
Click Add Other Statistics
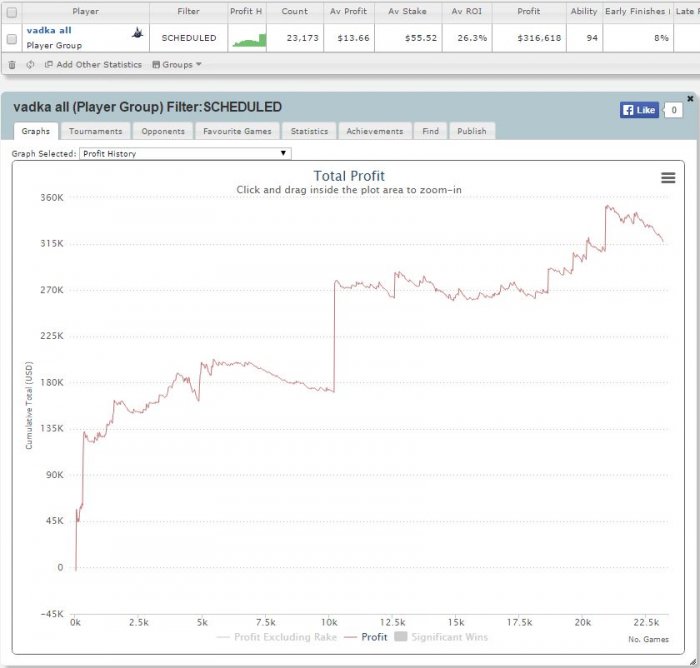tap(93, 65)
